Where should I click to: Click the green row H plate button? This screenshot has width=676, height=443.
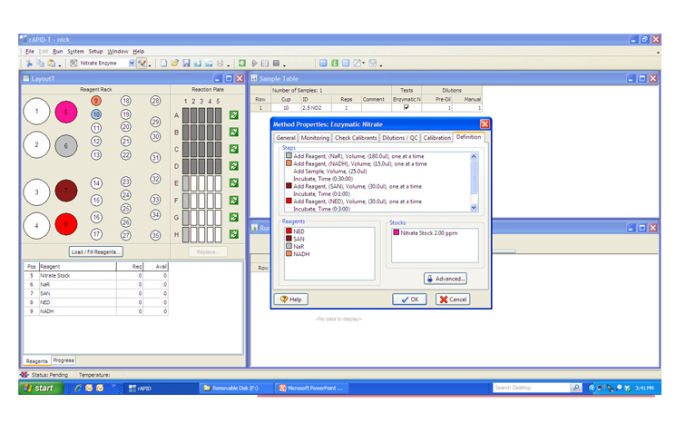pyautogui.click(x=233, y=235)
